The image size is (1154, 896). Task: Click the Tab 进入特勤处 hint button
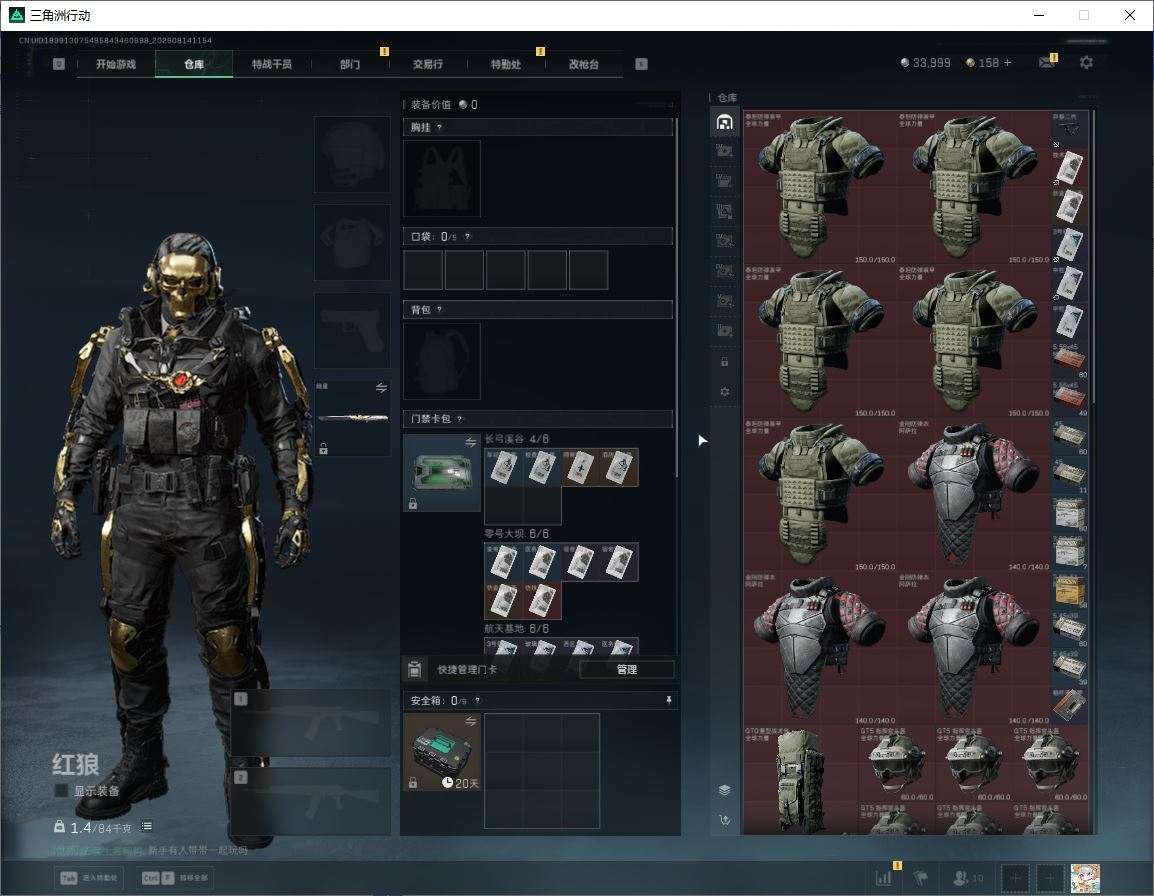pos(88,878)
